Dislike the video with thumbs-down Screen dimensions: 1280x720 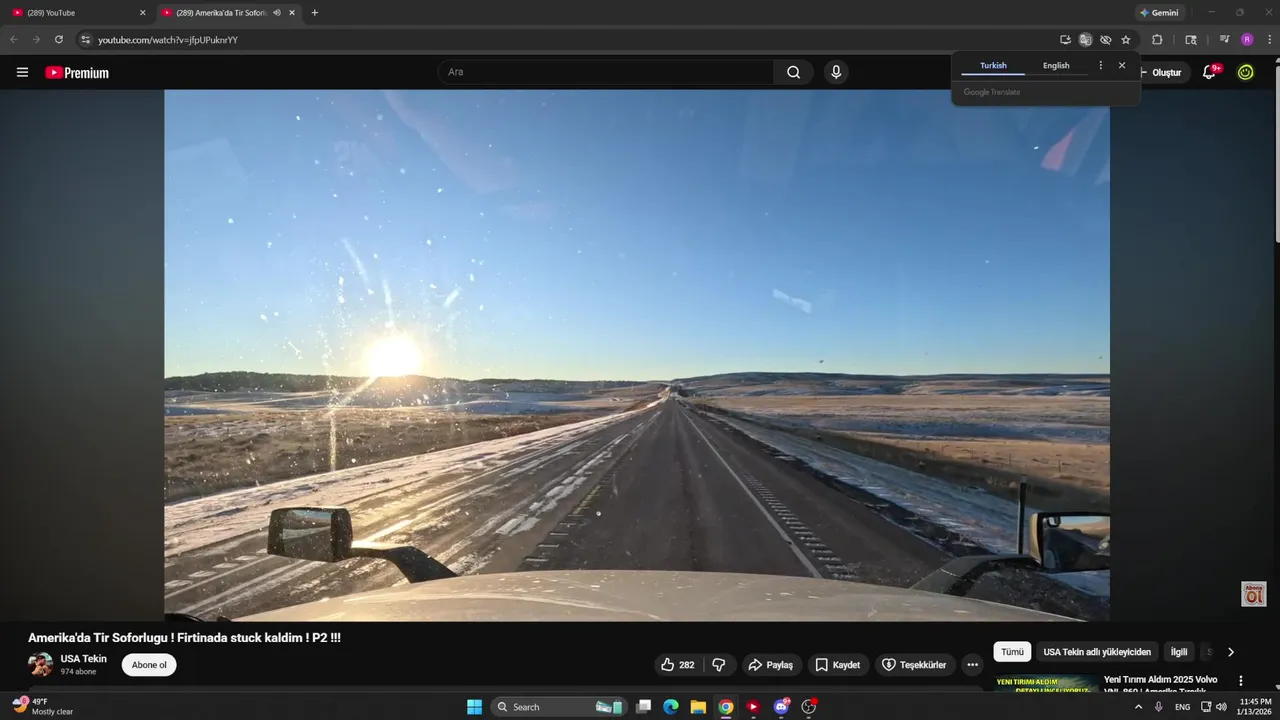718,665
